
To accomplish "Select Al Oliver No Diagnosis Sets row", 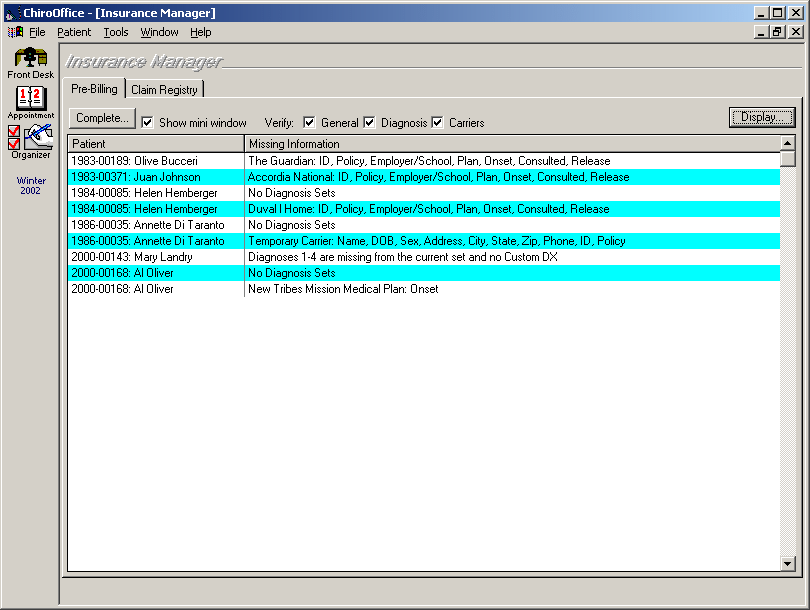I will tap(424, 273).
